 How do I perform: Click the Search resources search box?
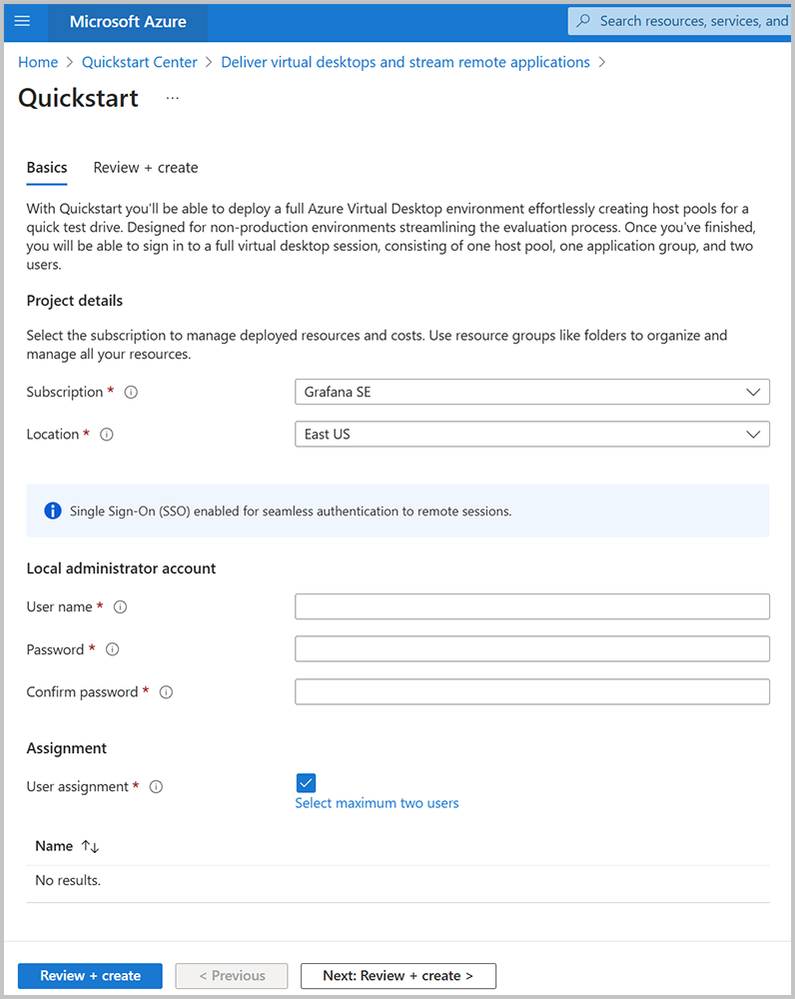point(679,21)
